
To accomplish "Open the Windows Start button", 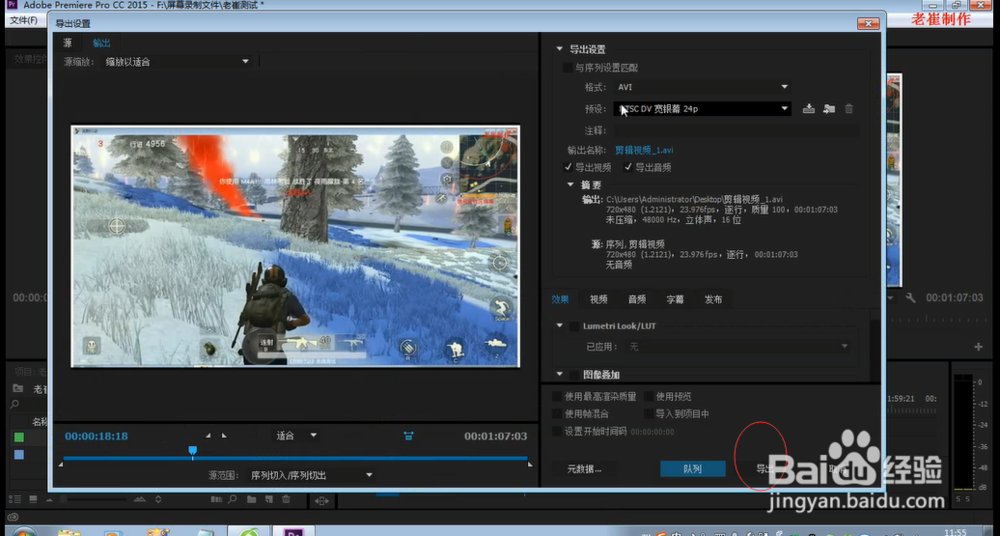I will click(24, 531).
